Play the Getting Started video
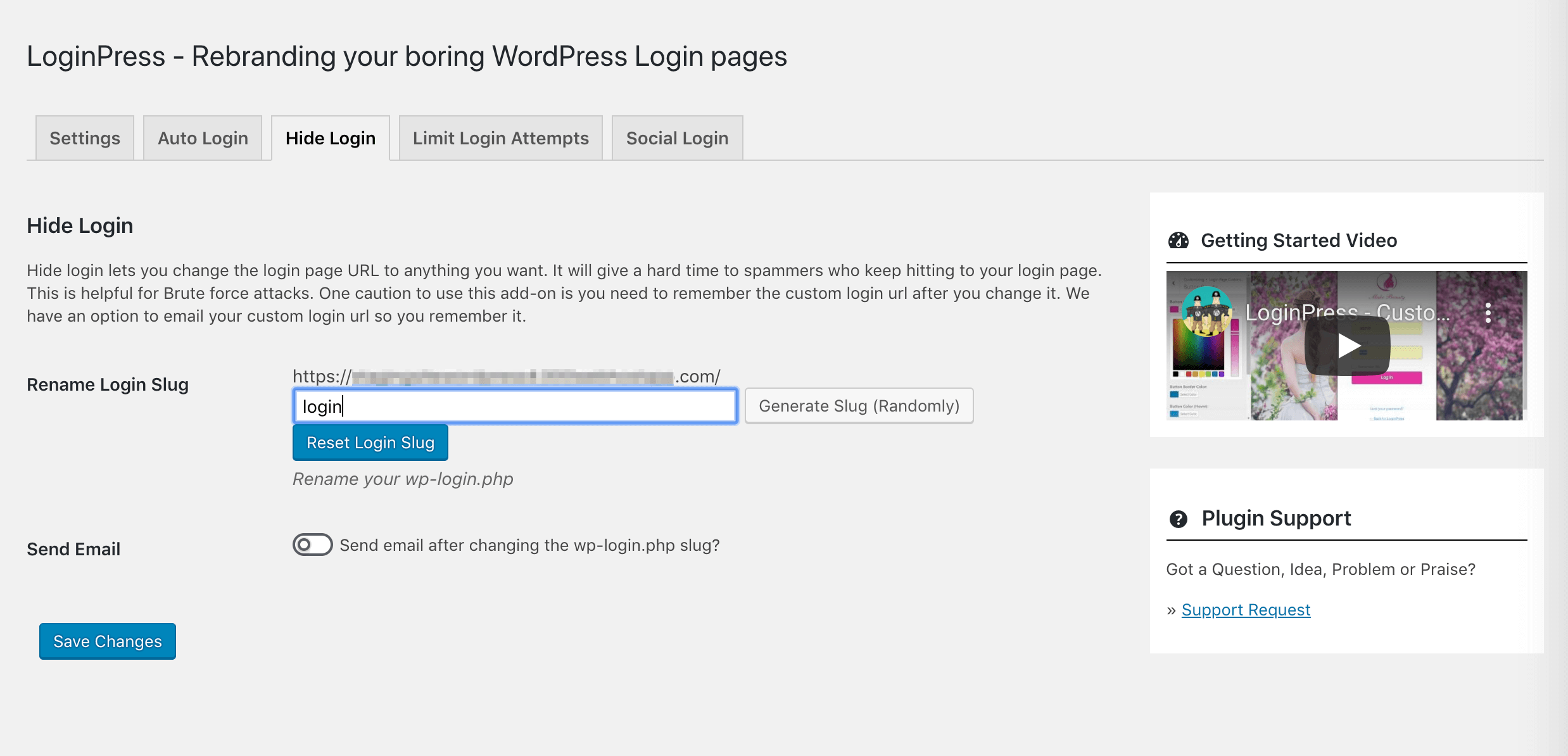1568x756 pixels. click(1348, 346)
